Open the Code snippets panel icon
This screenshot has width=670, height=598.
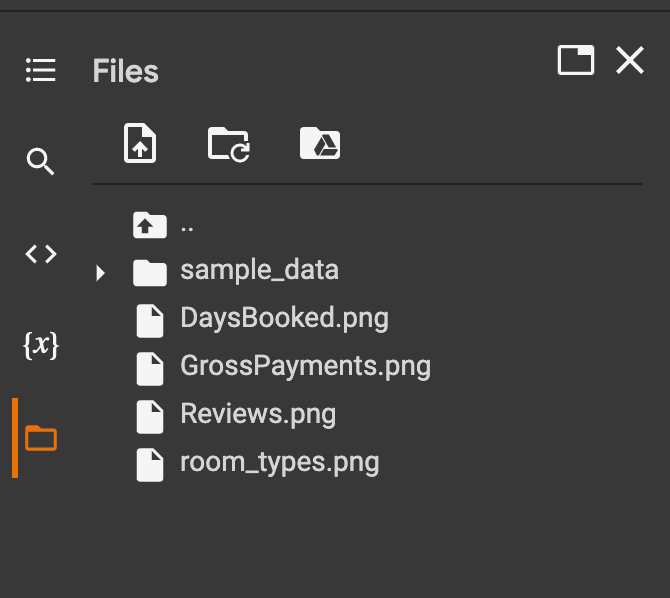41,254
